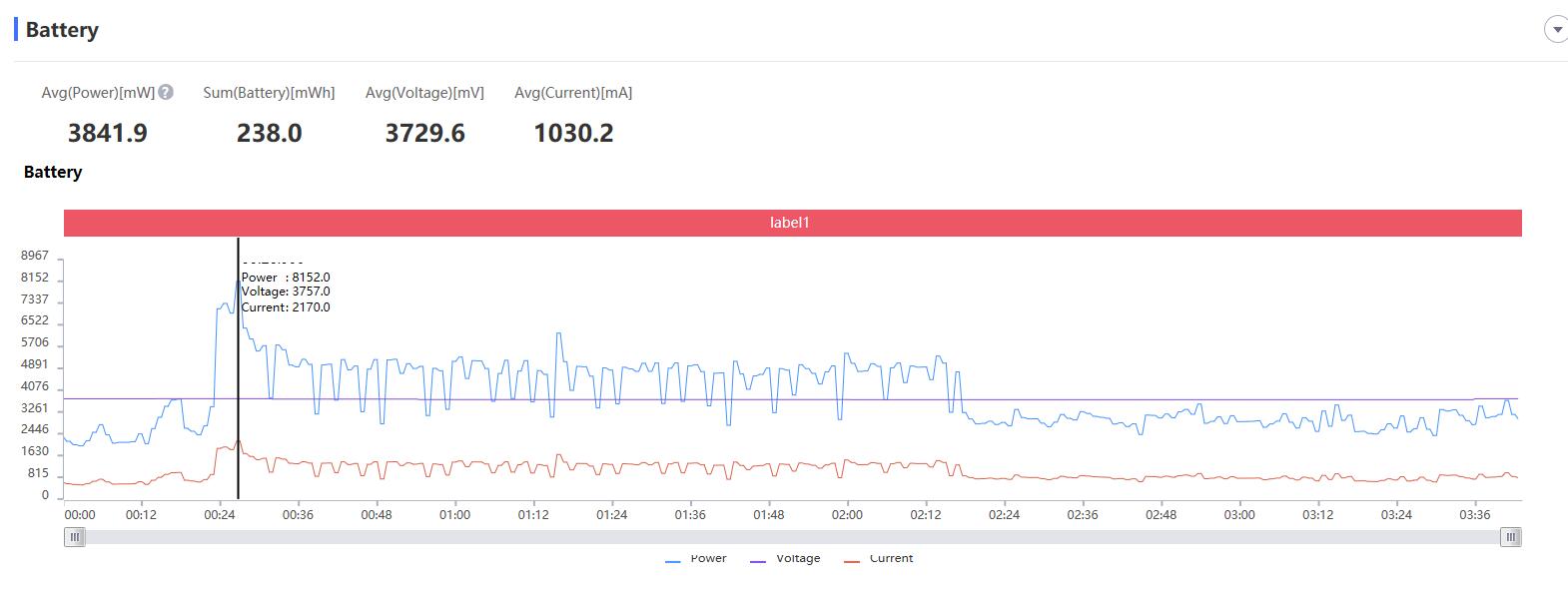Click the chart at the 02:12 mark
The image size is (1568, 596).
(x=926, y=379)
